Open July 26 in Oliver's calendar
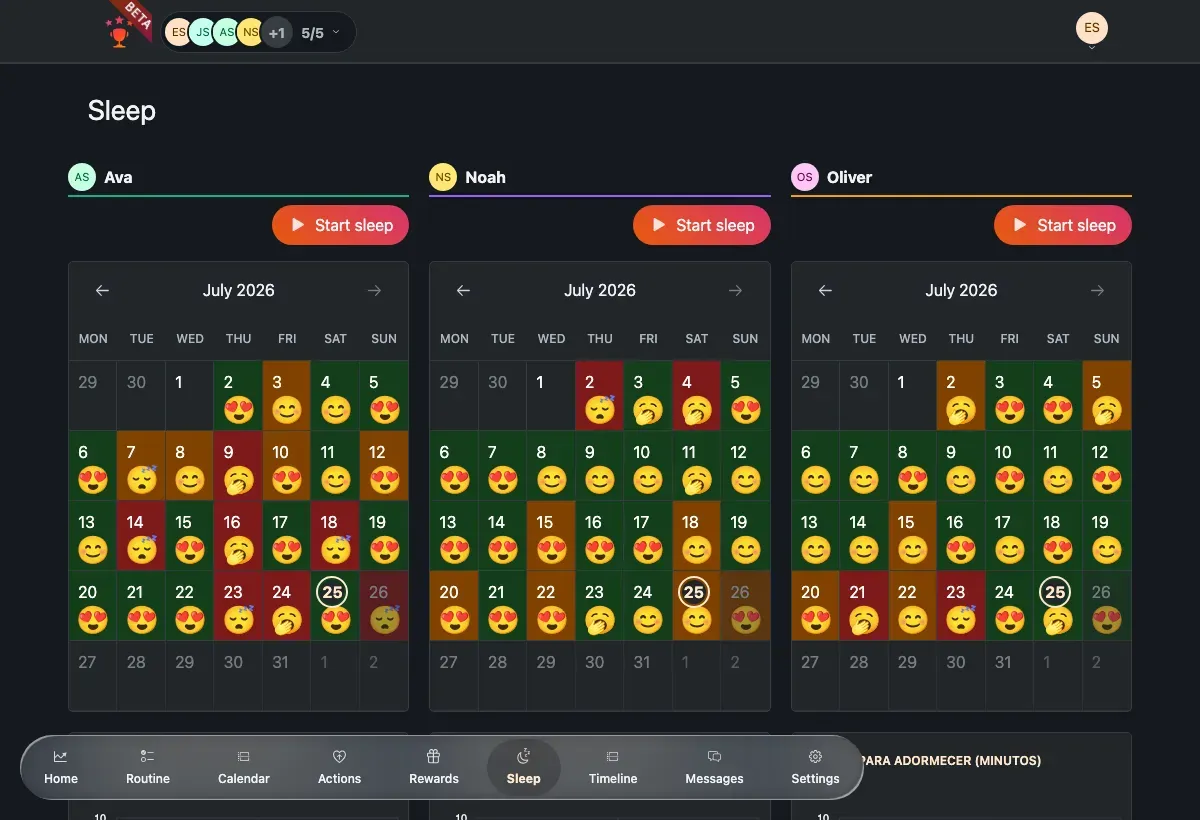The image size is (1200, 820). [1107, 606]
